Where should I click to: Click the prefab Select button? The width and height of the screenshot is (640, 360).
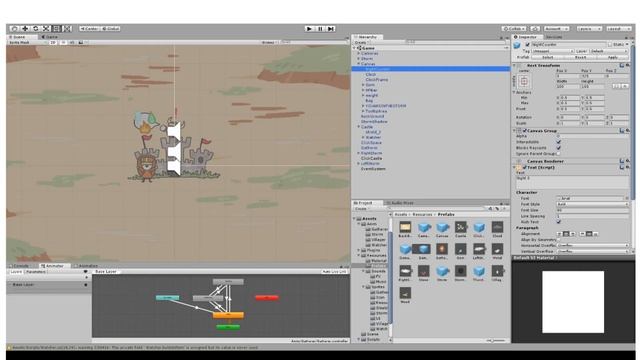pyautogui.click(x=548, y=58)
